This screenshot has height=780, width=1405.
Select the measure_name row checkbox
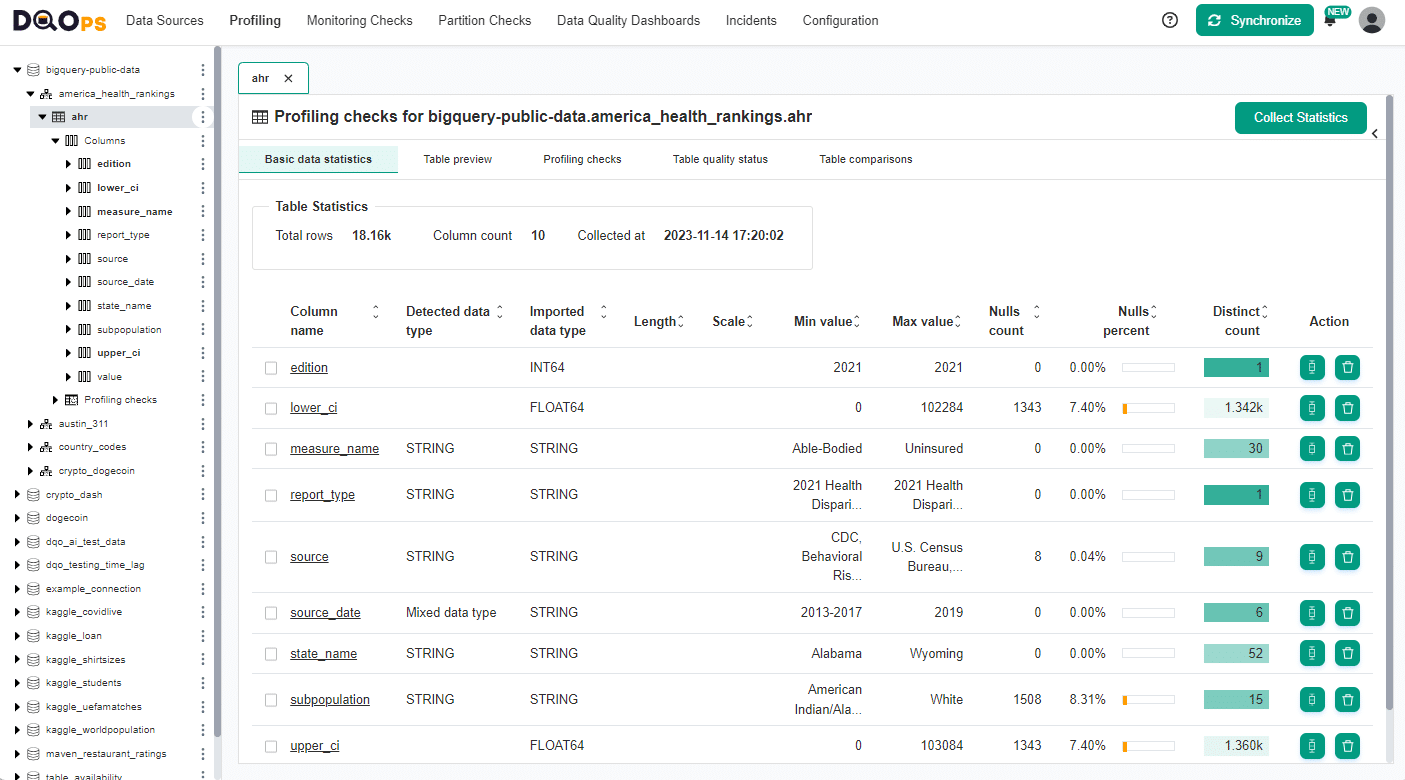click(x=271, y=449)
